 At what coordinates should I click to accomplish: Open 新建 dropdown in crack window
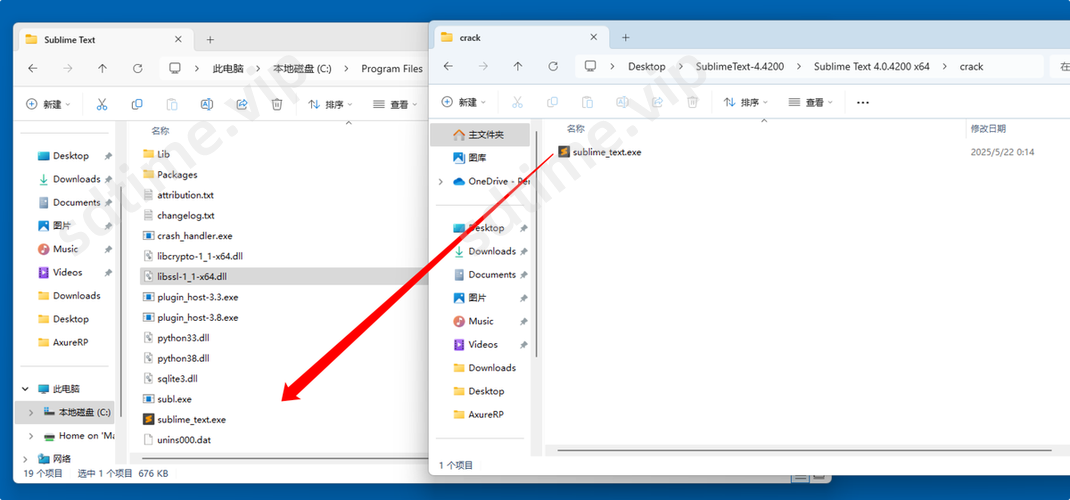tap(463, 102)
